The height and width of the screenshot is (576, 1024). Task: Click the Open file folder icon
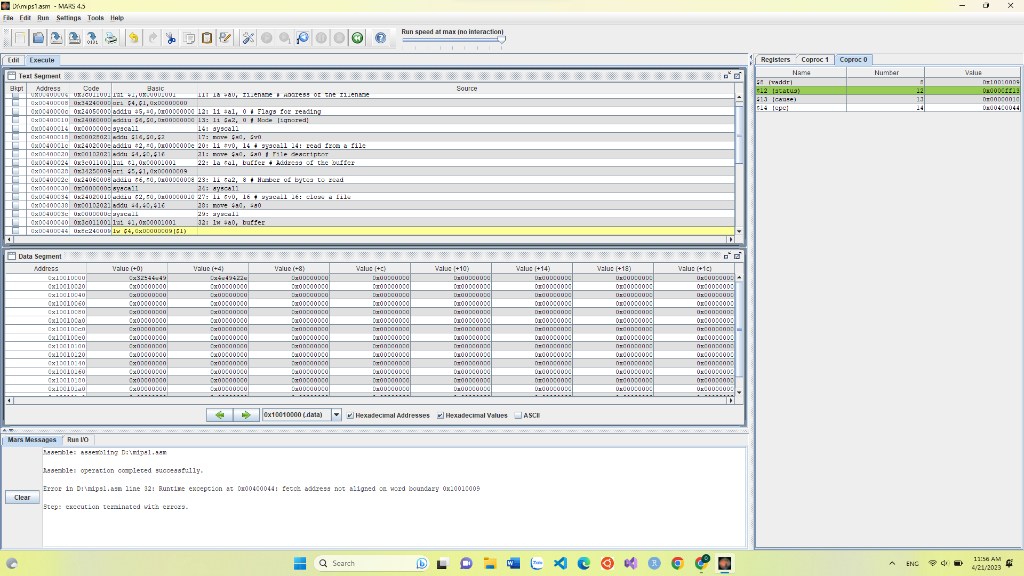37,38
